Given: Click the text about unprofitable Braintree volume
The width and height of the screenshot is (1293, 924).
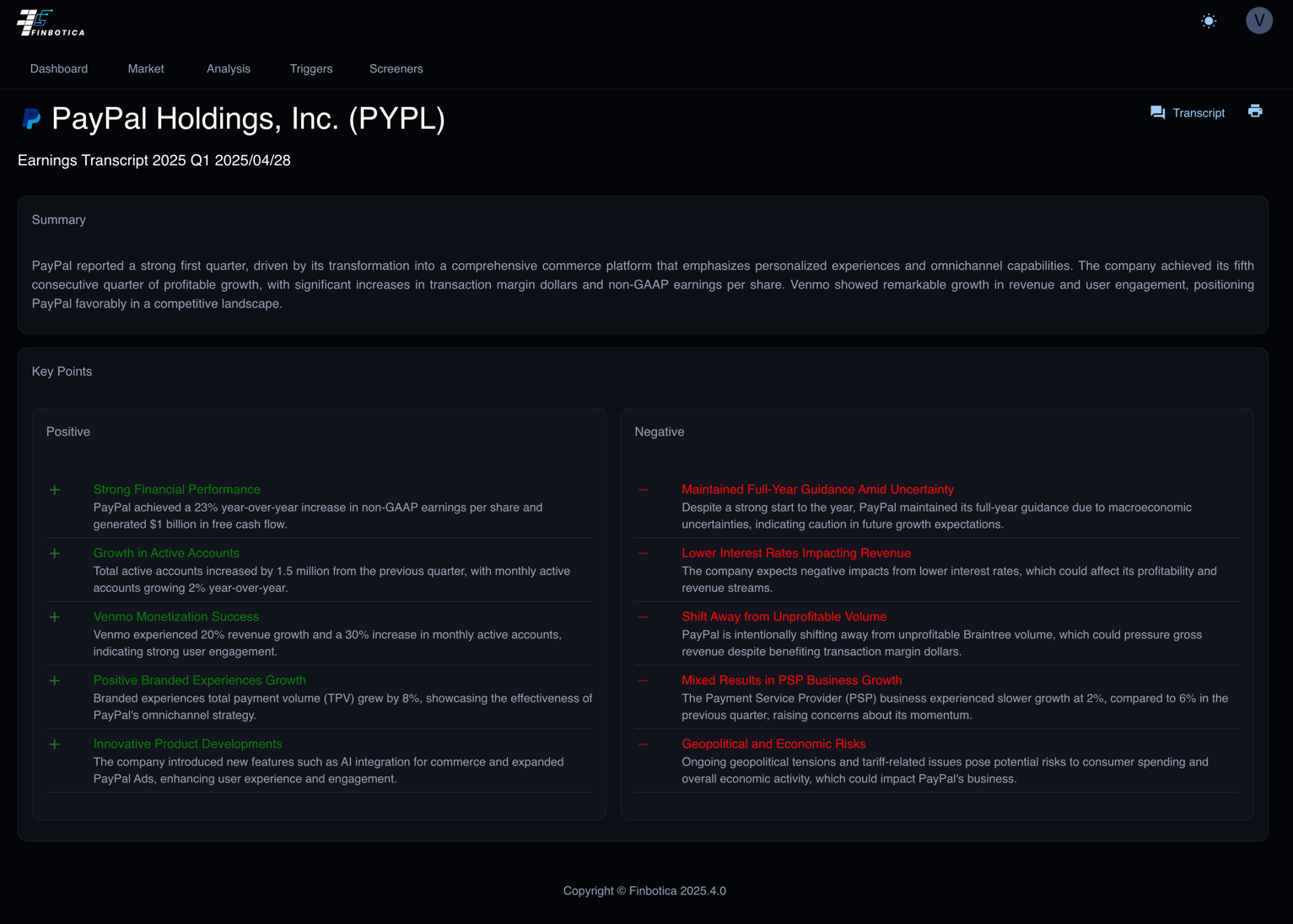Looking at the screenshot, I should point(942,643).
